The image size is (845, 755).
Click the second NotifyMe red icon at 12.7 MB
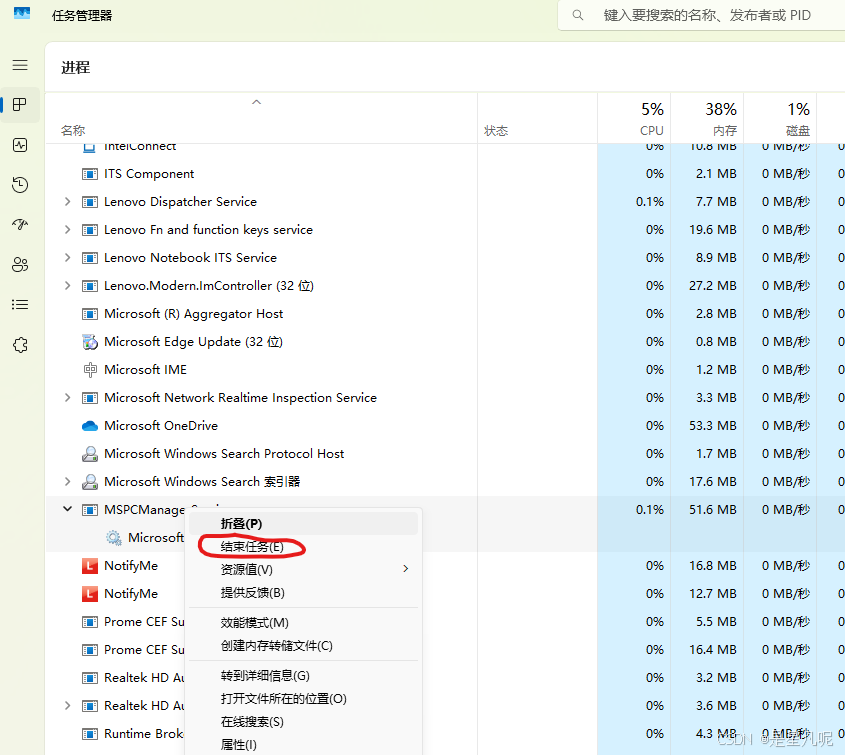(89, 594)
